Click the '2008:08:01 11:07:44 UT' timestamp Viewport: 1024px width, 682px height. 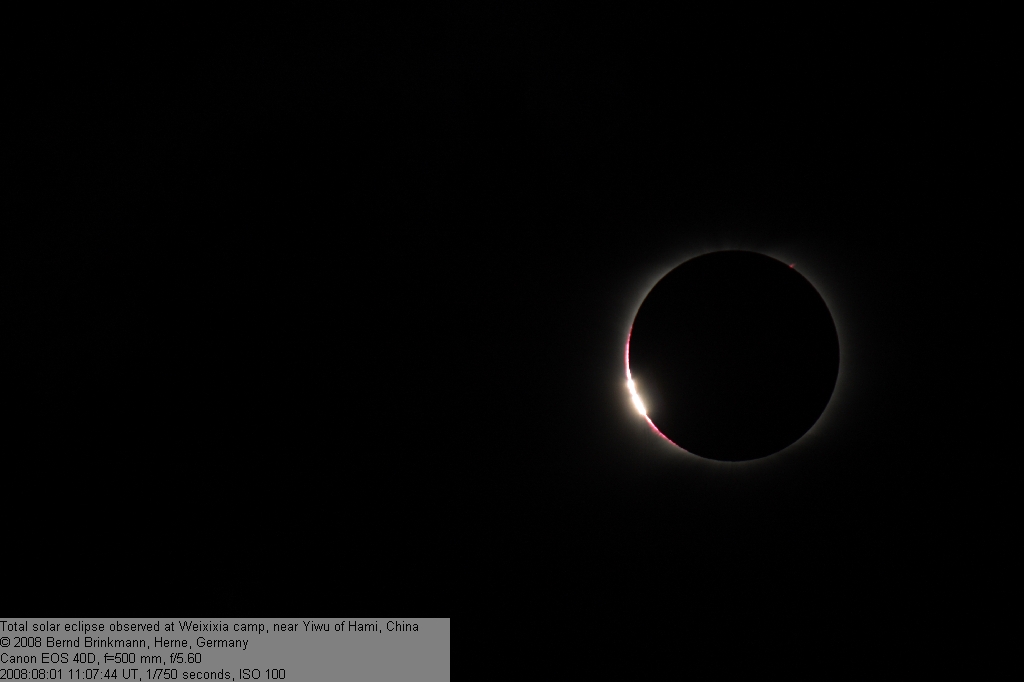(68, 675)
